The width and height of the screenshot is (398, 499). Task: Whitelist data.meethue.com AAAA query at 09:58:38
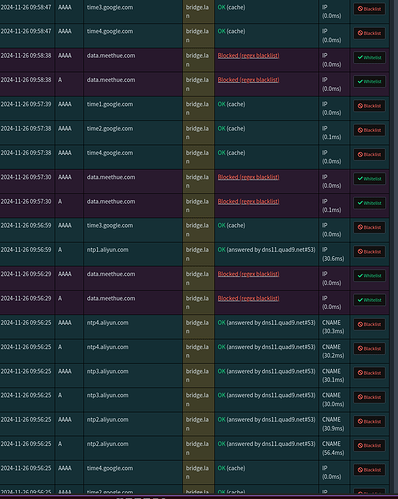tap(369, 57)
